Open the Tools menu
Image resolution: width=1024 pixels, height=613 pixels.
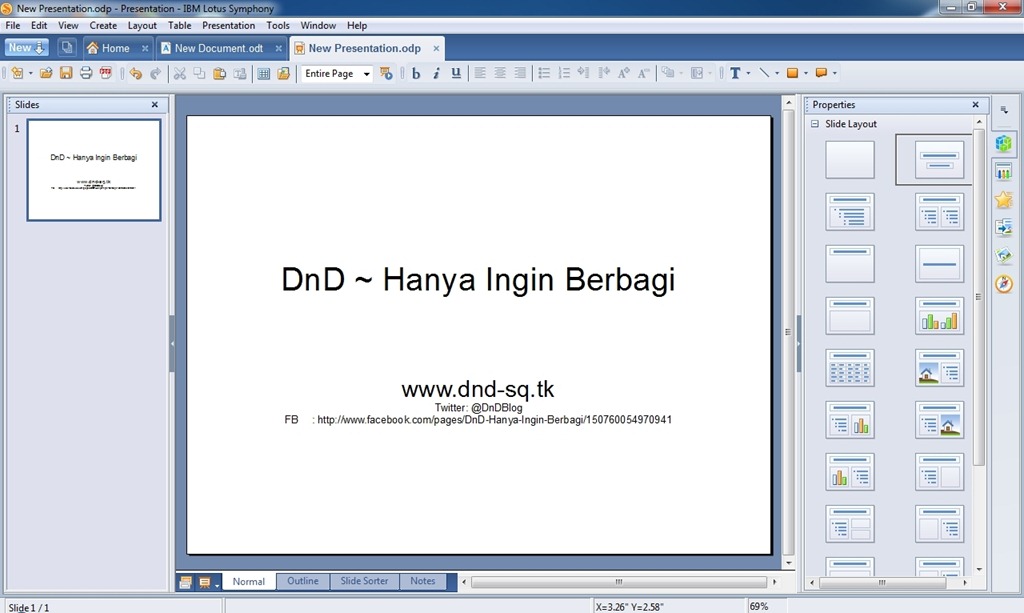pos(278,25)
